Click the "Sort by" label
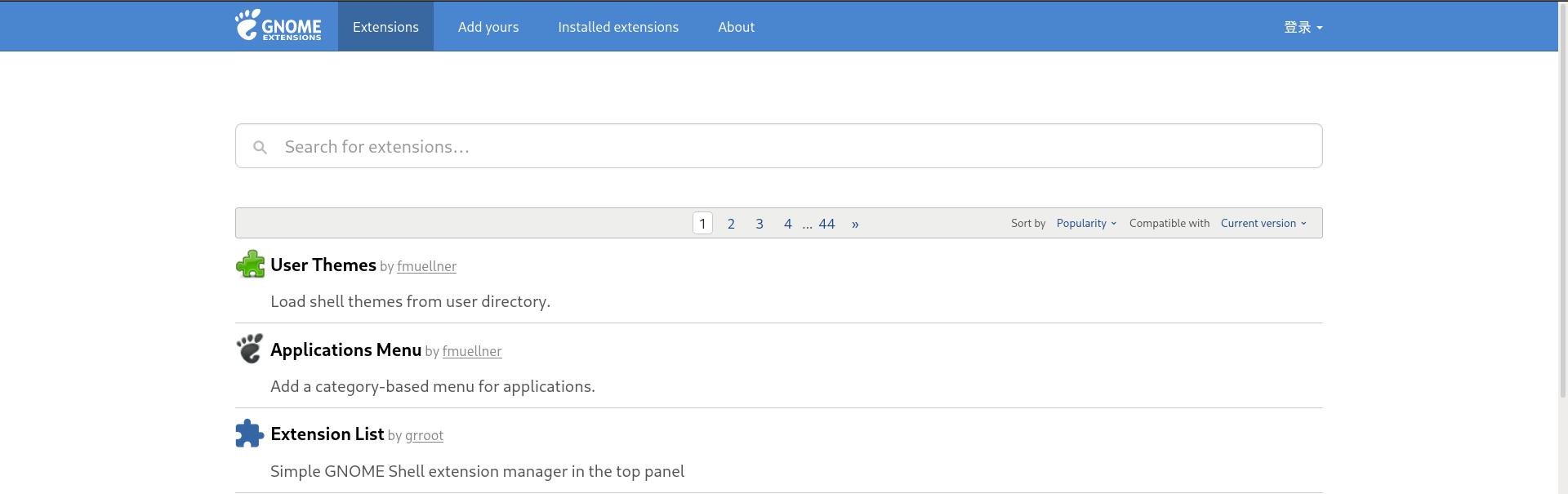This screenshot has width=1568, height=494. click(1028, 223)
